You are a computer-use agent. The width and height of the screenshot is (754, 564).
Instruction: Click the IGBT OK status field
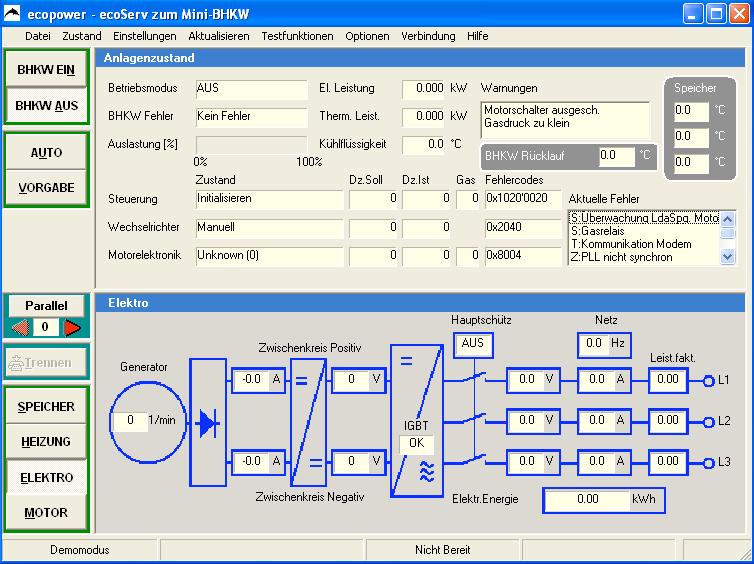click(416, 444)
